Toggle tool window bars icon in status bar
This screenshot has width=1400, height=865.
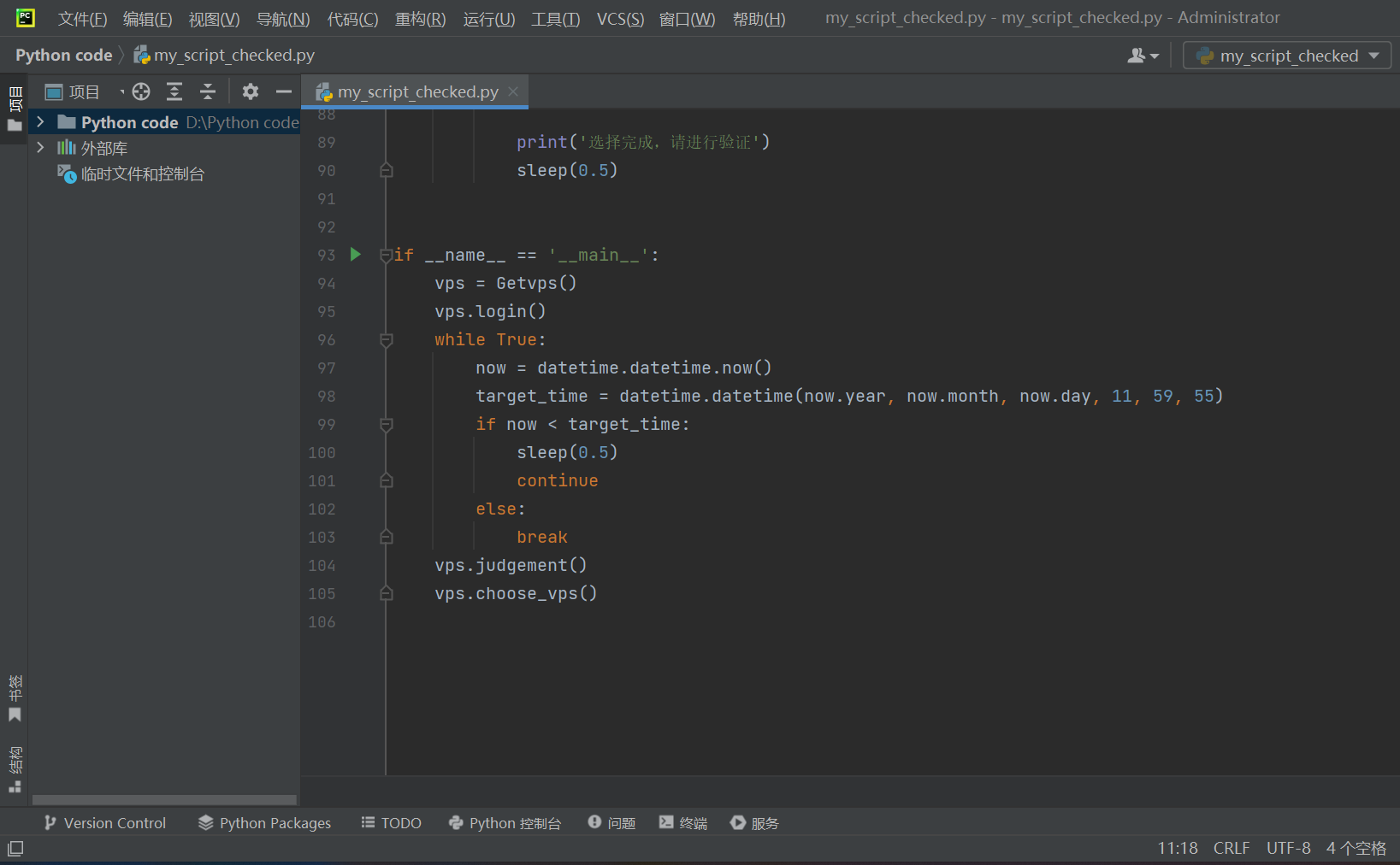tap(15, 849)
